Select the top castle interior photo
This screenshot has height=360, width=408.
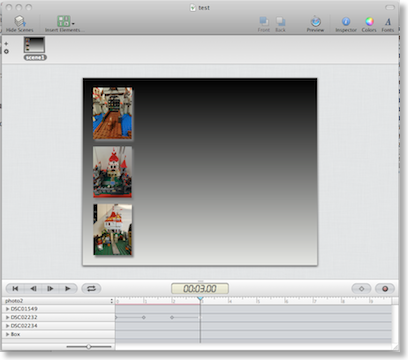112,113
